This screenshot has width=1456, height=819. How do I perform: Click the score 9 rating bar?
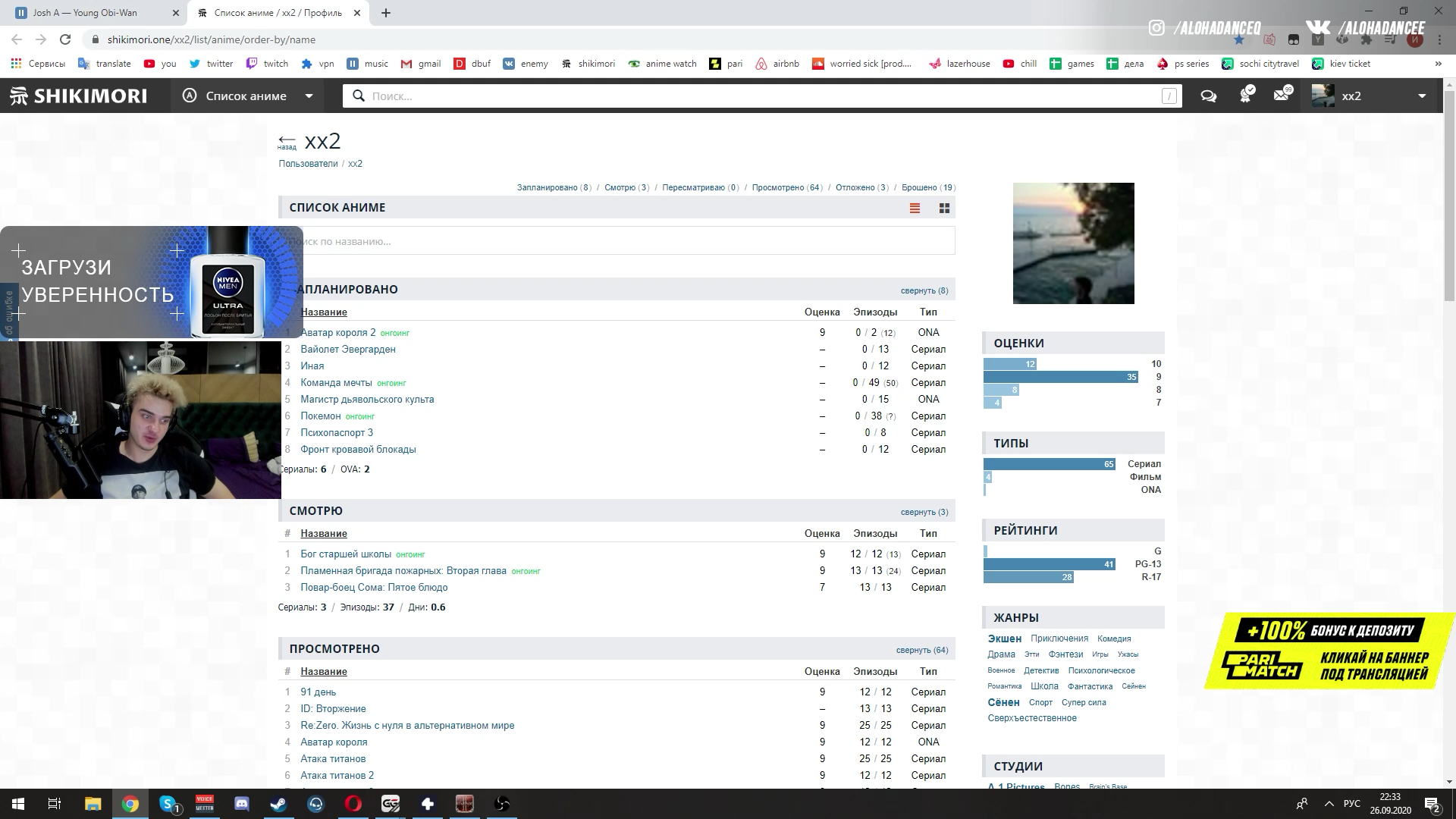1061,377
